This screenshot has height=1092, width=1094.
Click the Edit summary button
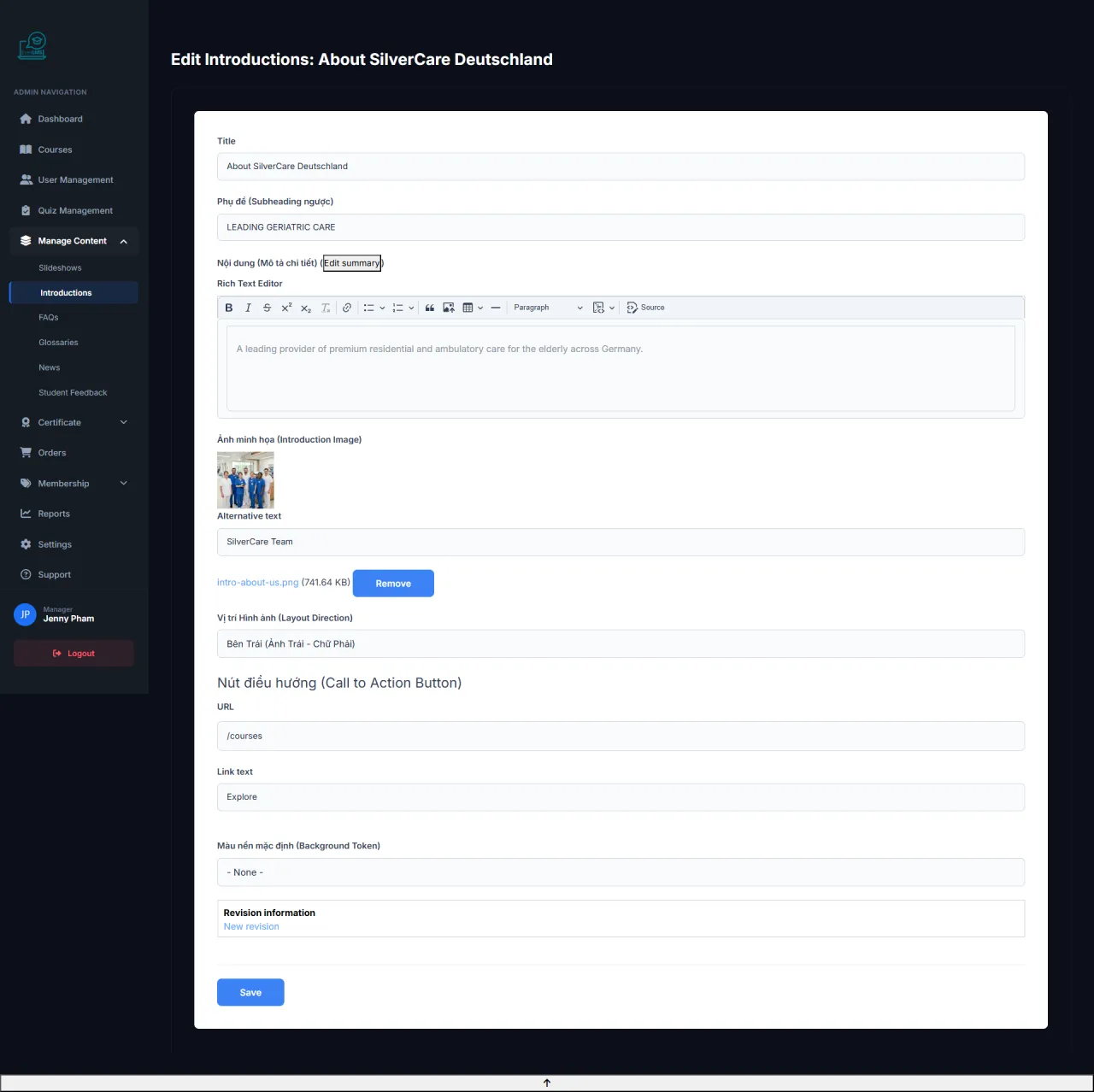(352, 263)
